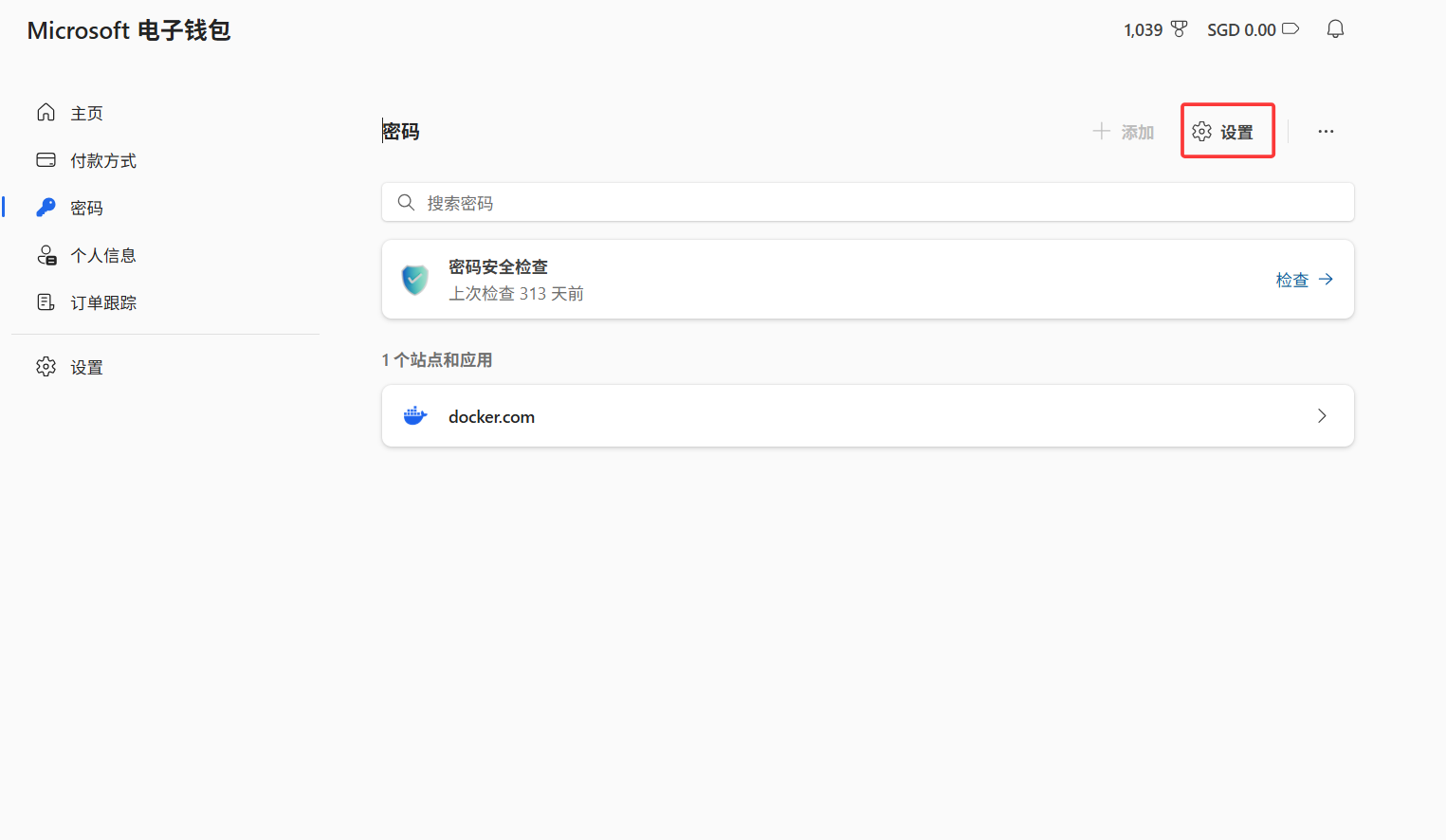Open 个人信息 personal info section
1446x840 pixels.
tap(103, 256)
